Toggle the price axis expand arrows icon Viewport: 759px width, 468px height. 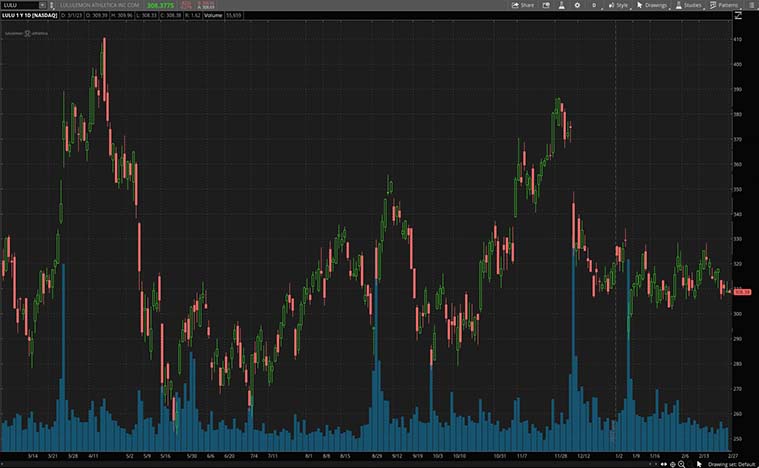click(x=738, y=15)
